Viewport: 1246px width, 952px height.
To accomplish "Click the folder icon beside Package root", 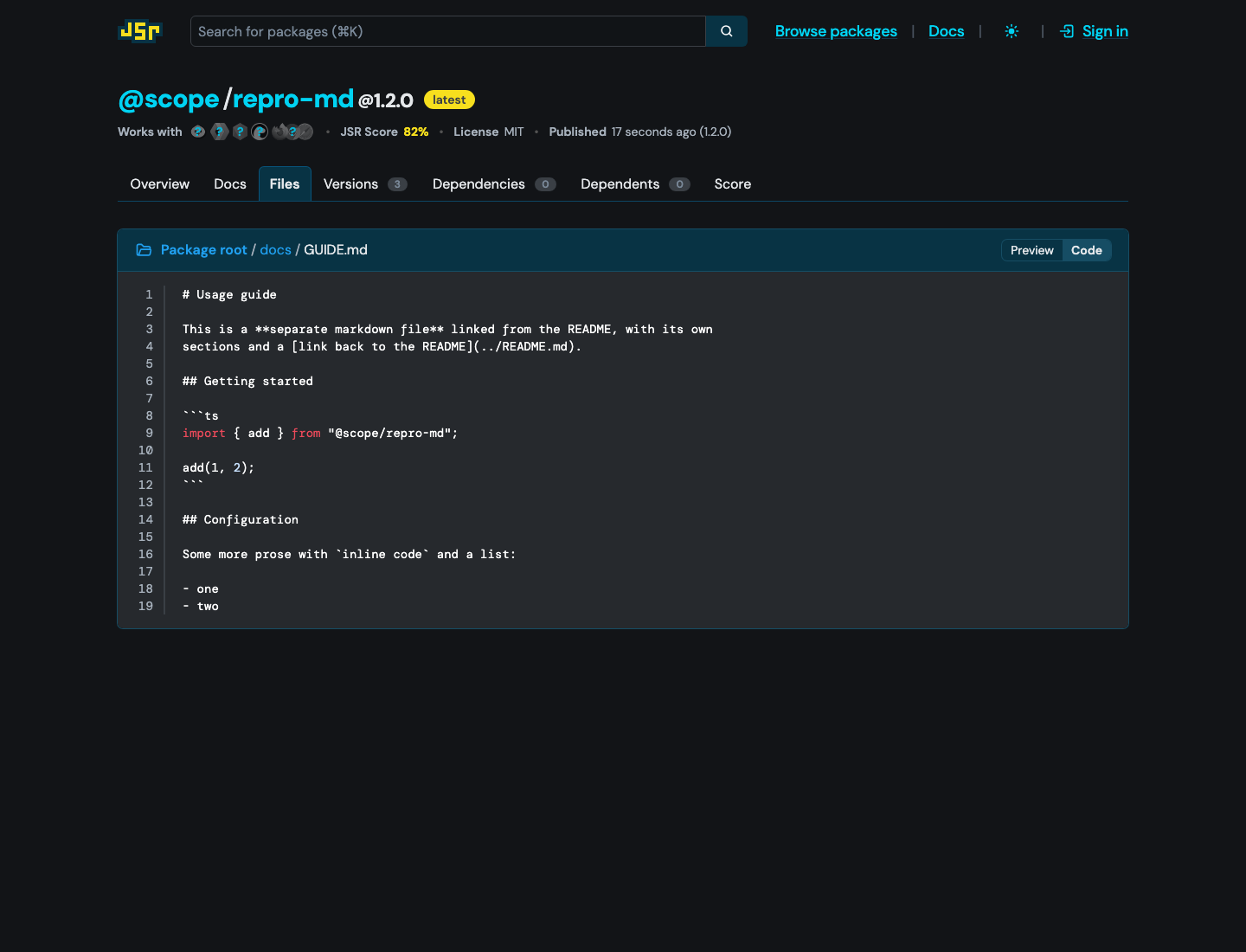I will click(144, 250).
